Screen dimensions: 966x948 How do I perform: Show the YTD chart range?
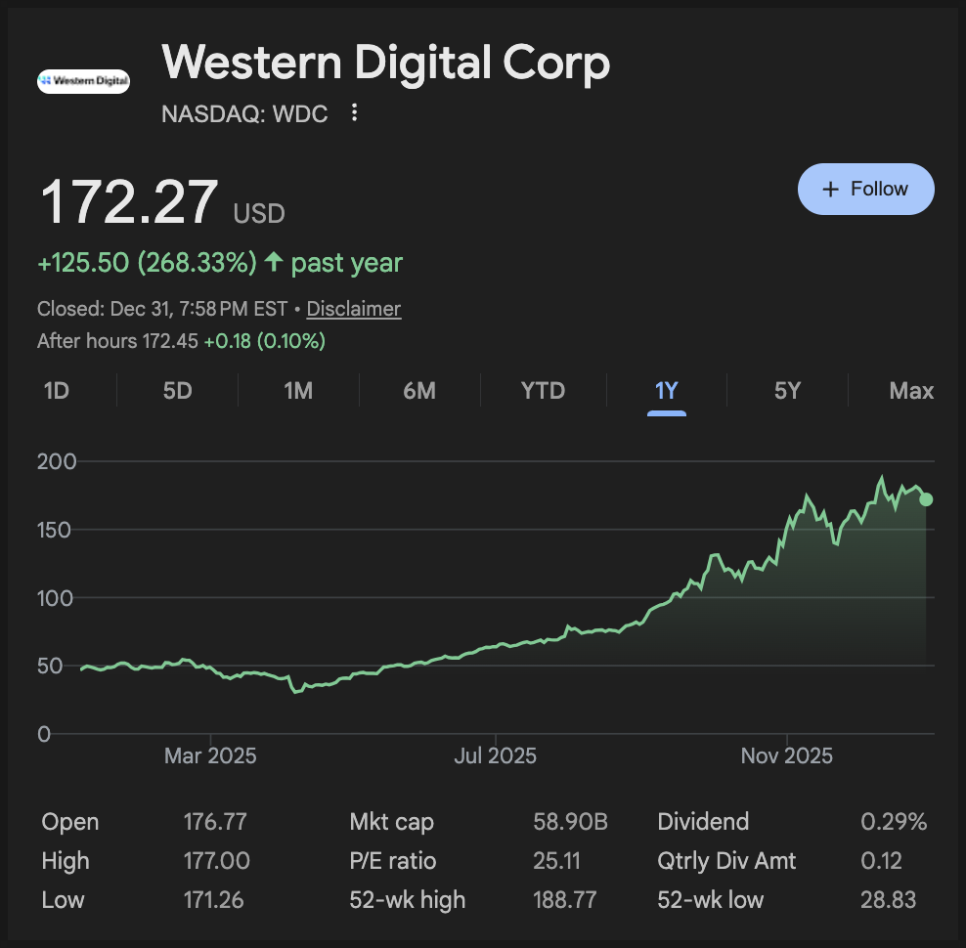point(543,390)
